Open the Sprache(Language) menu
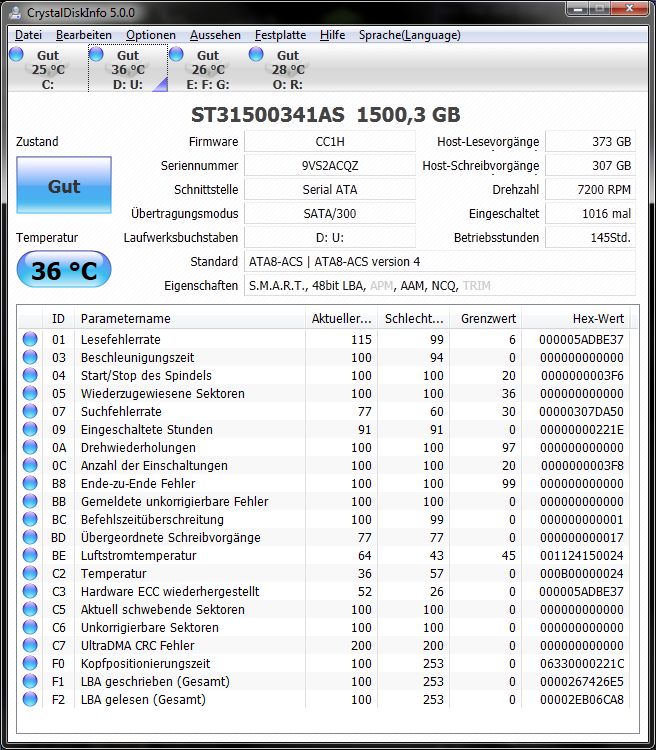Viewport: 656px width, 750px height. pos(410,35)
